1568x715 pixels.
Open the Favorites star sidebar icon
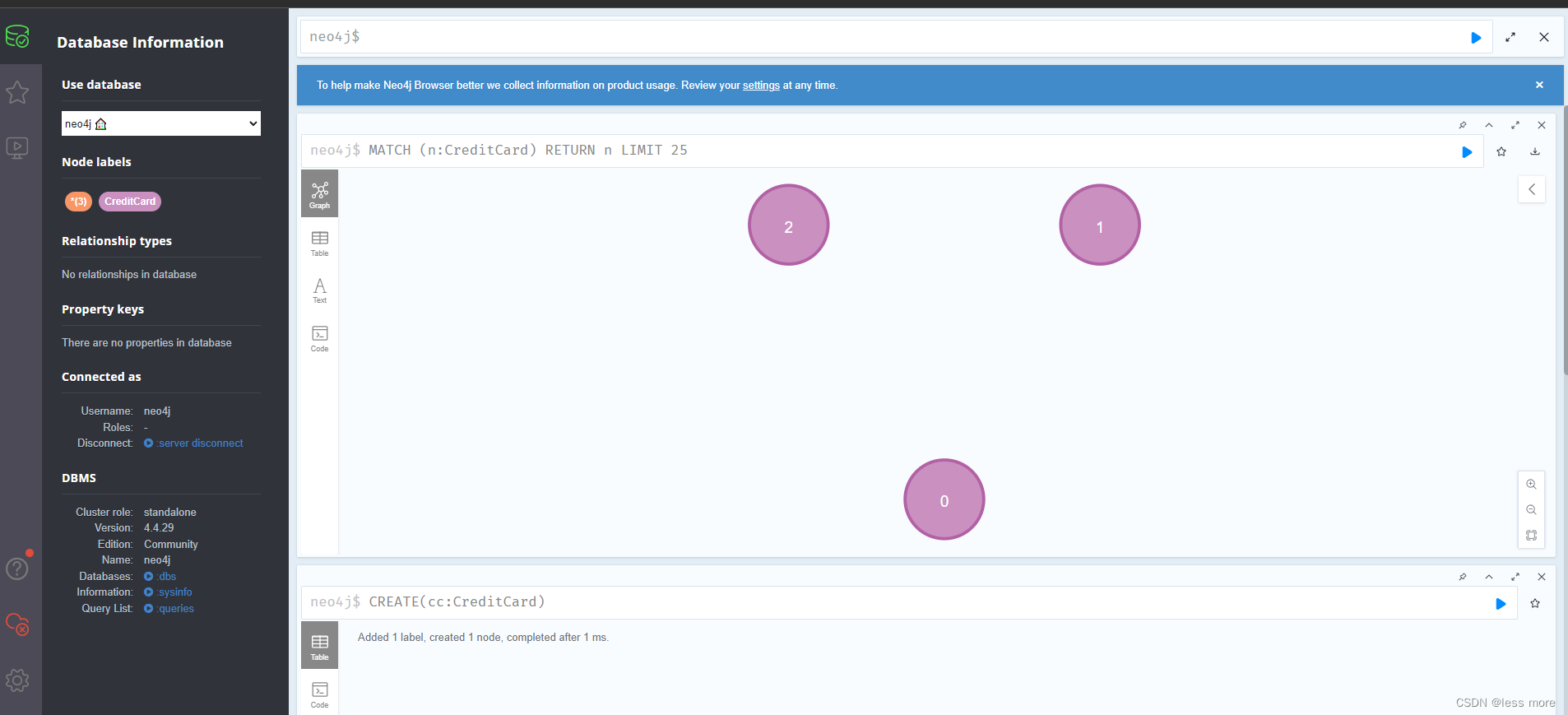pyautogui.click(x=17, y=92)
